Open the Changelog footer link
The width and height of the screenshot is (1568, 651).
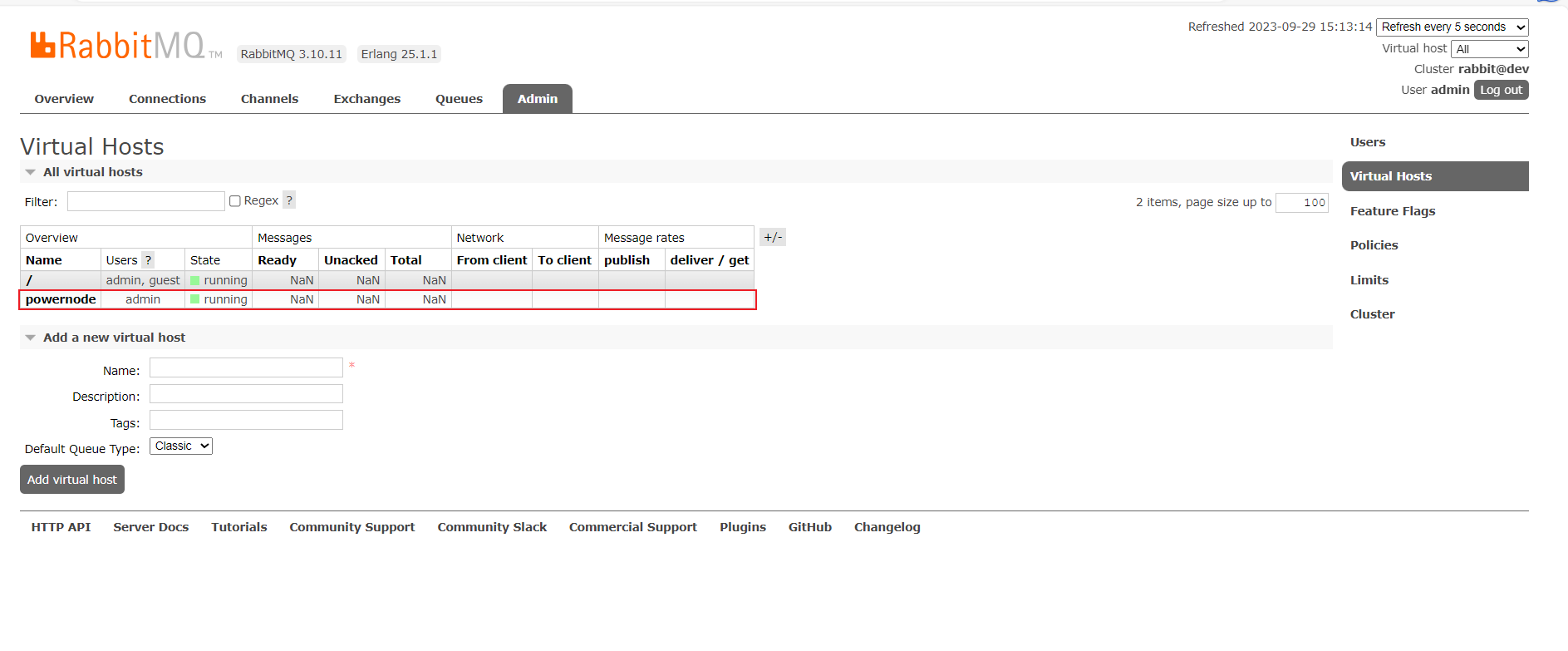point(887,527)
